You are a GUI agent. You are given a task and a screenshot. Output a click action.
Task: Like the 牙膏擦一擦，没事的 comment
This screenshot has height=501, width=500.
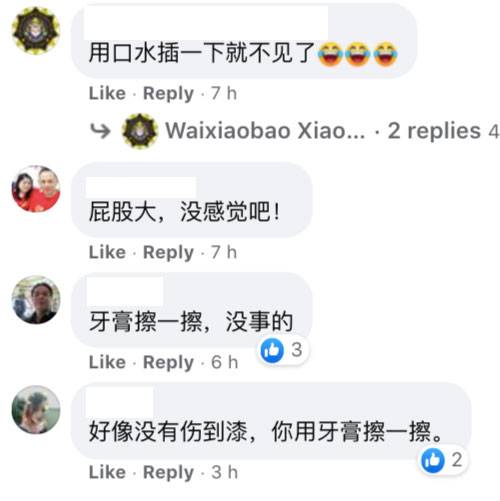click(107, 362)
